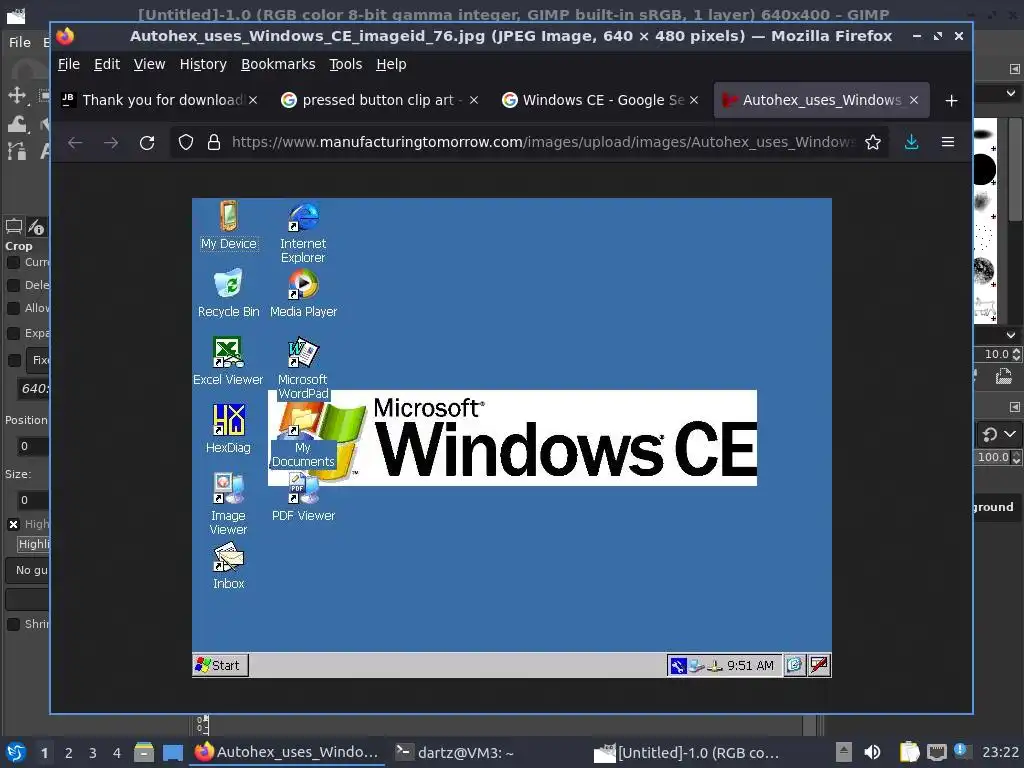Open the taskbar application launcher menu
The height and width of the screenshot is (768, 1024).
click(16, 752)
